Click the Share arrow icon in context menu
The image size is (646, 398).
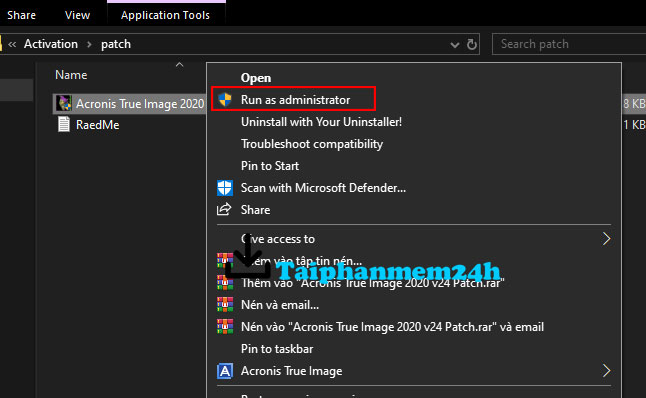pos(224,209)
